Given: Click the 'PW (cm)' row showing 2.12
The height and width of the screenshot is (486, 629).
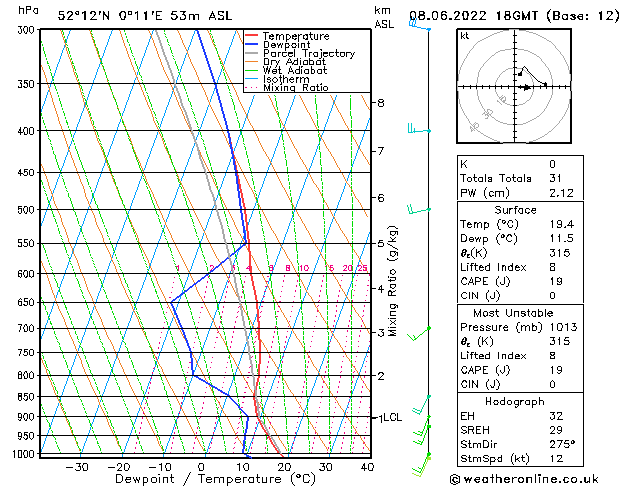Looking at the screenshot, I should 520,193.
